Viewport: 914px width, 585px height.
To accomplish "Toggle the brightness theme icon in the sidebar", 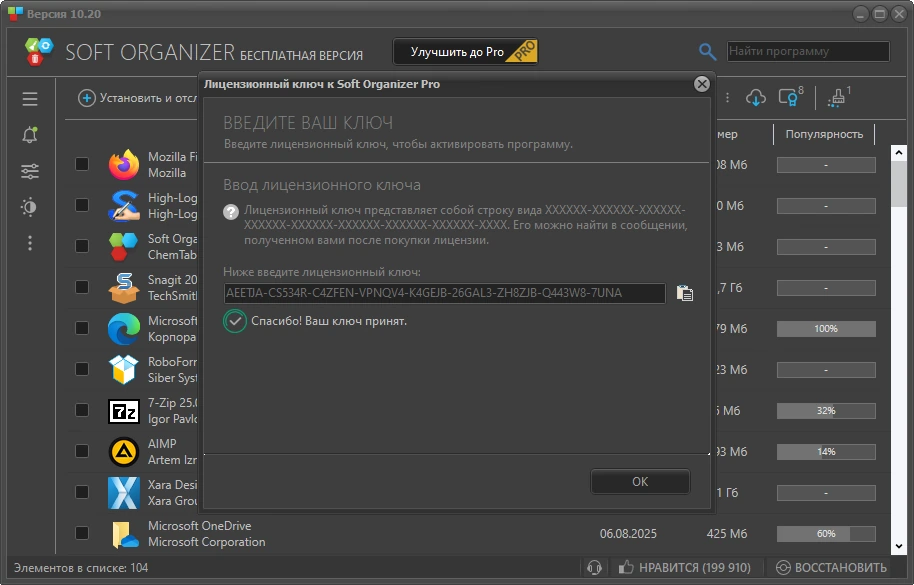I will tap(30, 207).
